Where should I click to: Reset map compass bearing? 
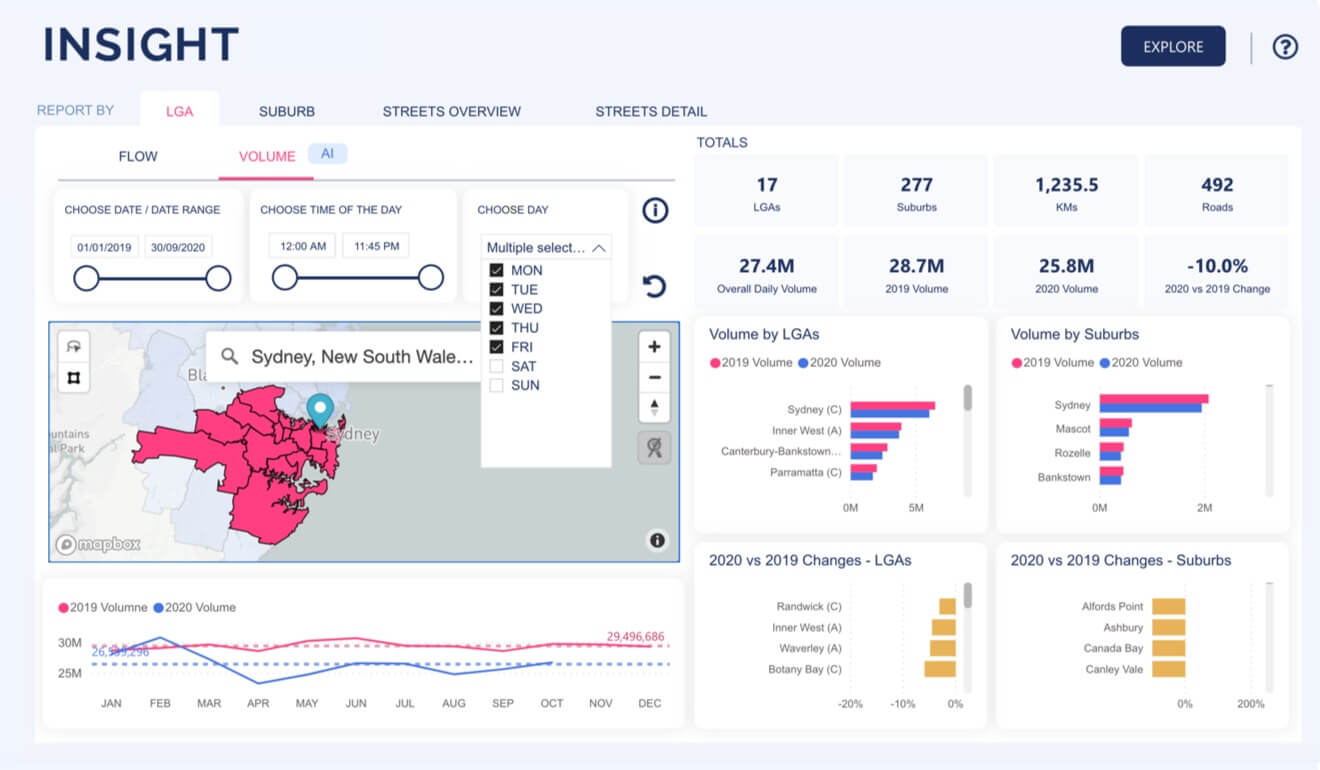point(654,407)
